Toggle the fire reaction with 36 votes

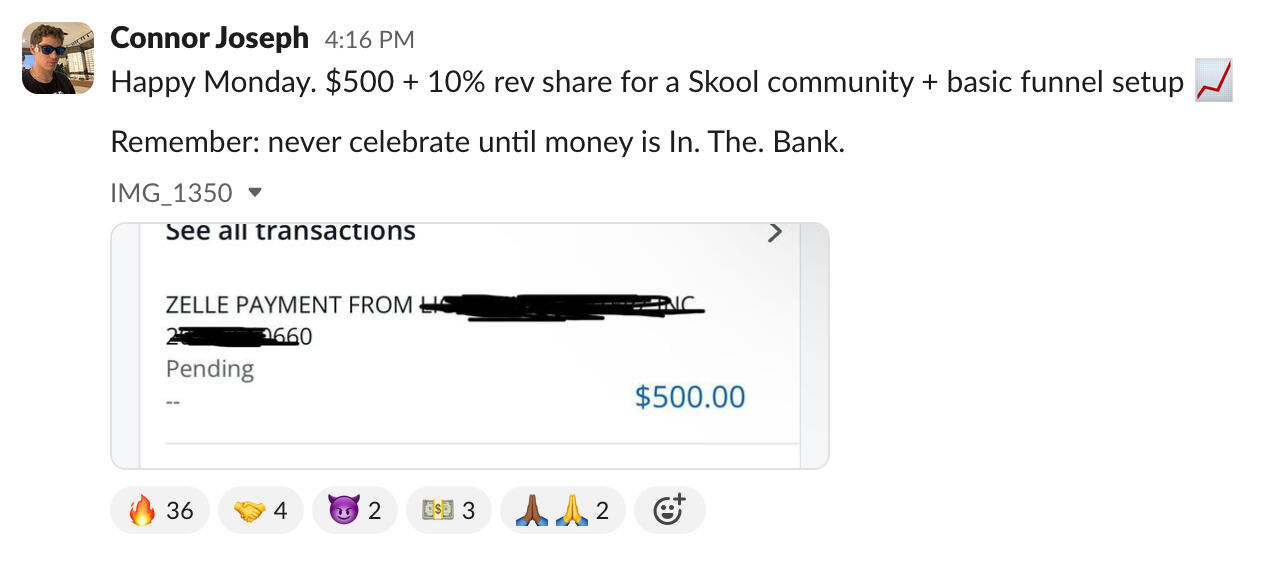pos(160,511)
